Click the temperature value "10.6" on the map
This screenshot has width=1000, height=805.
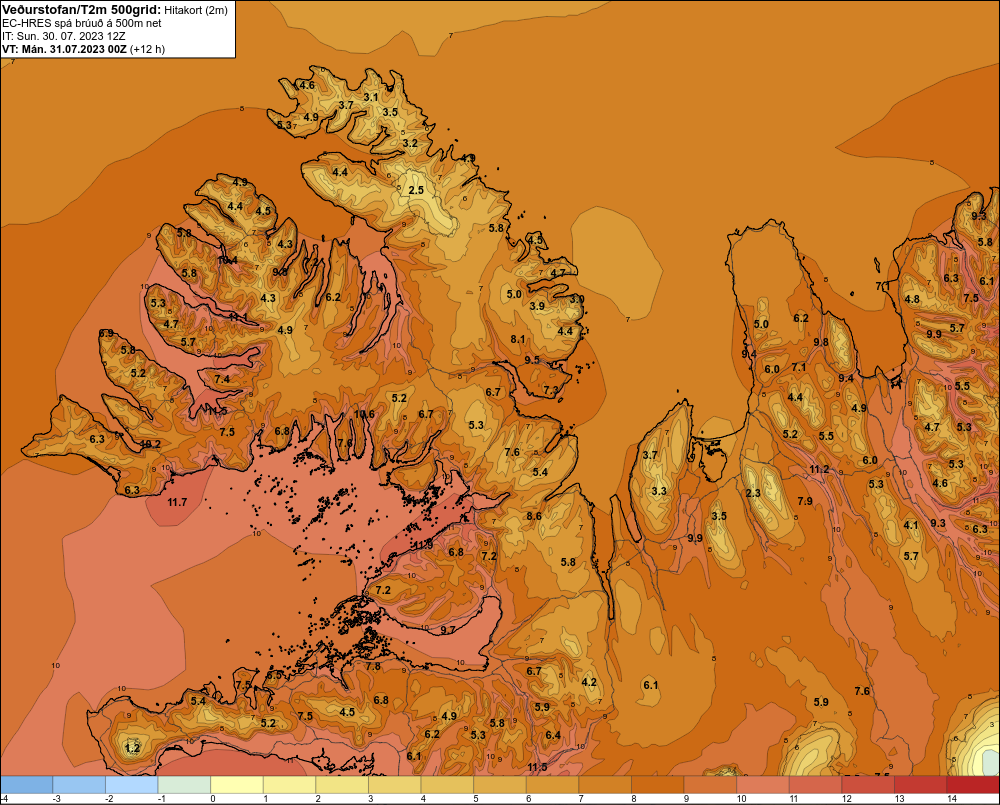click(364, 414)
